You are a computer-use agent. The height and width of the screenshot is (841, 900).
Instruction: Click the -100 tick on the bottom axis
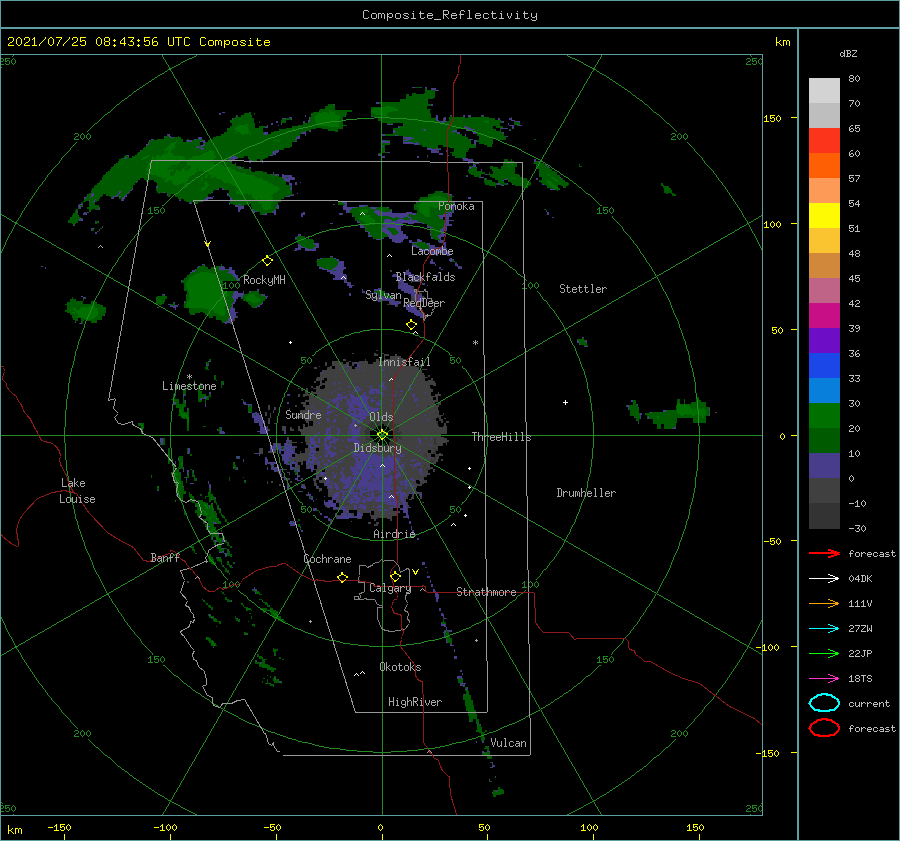click(165, 827)
